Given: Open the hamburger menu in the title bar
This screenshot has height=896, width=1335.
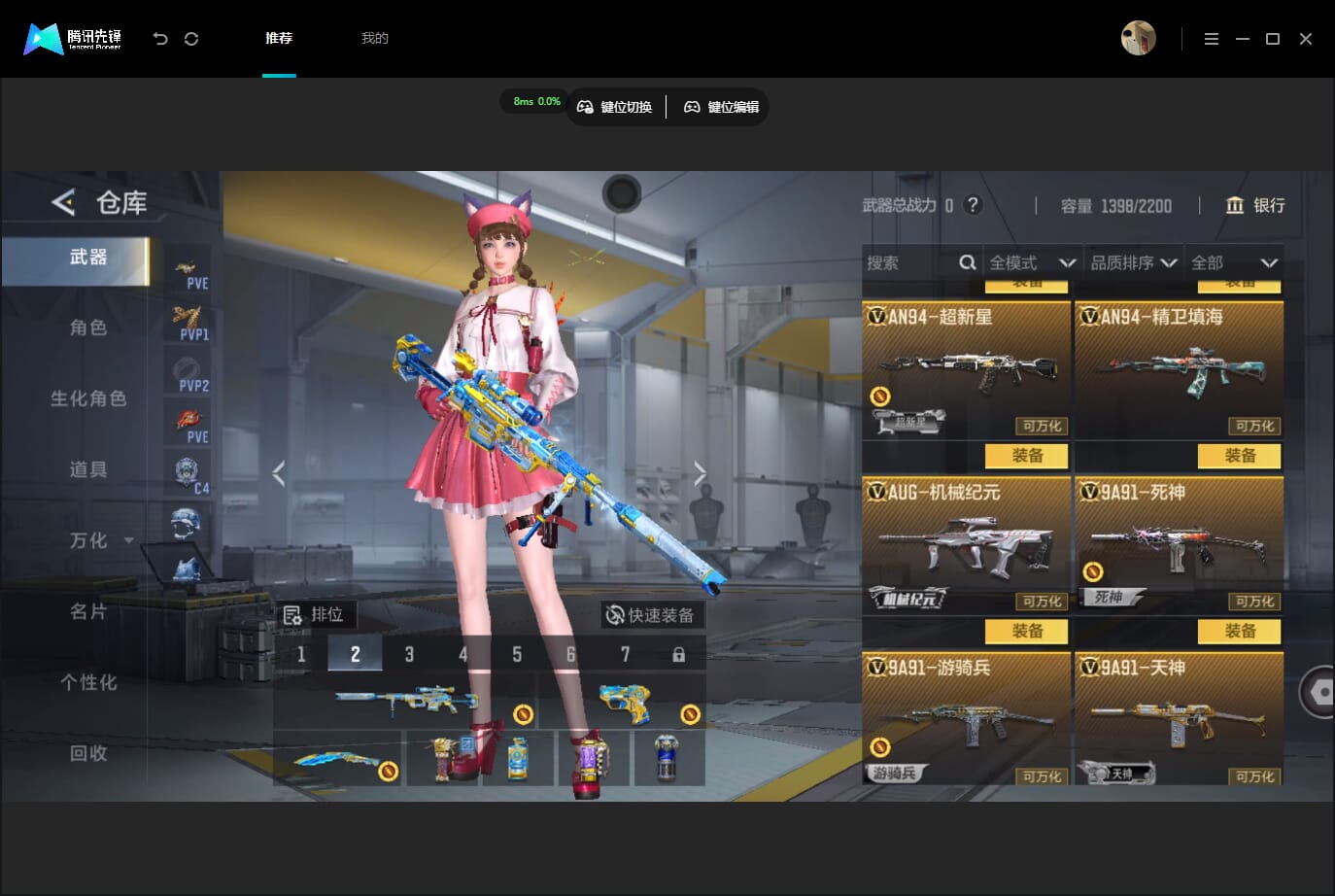Looking at the screenshot, I should [1211, 39].
